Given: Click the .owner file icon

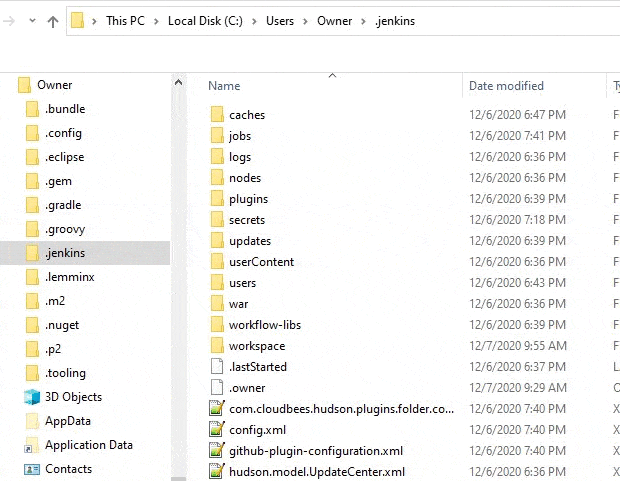Looking at the screenshot, I should click(217, 387).
